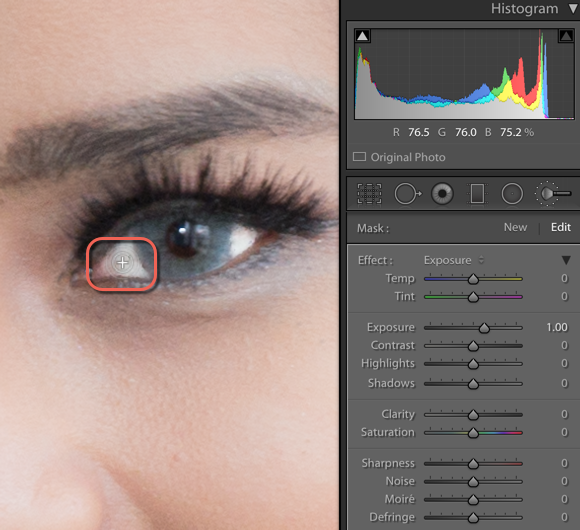
Task: Select the Adjustment Brush tool
Action: click(x=553, y=193)
